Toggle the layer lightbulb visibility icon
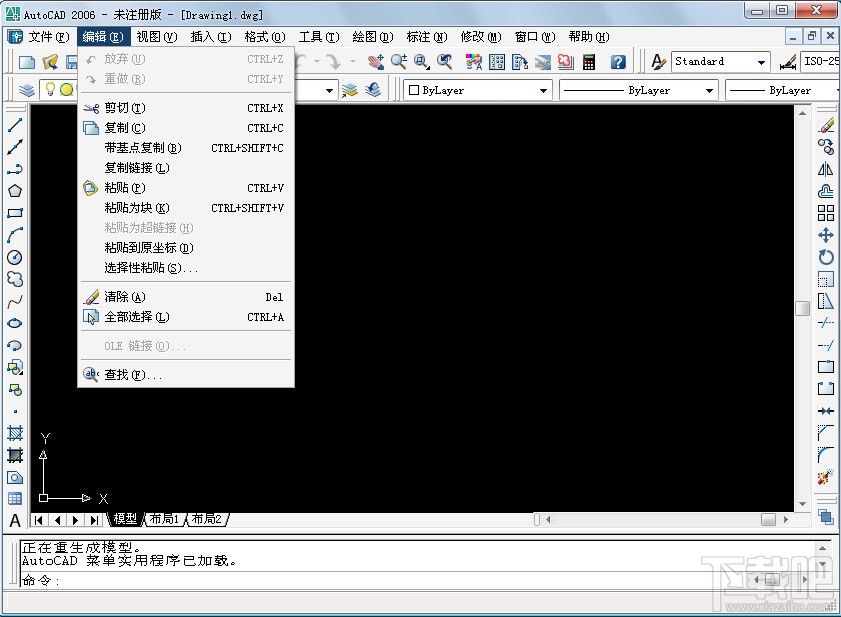 48,89
